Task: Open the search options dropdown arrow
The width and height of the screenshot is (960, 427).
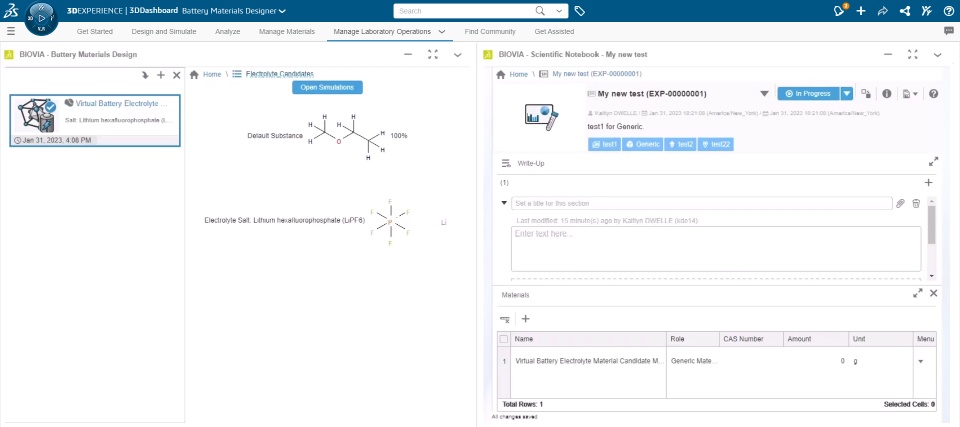Action: [x=559, y=11]
